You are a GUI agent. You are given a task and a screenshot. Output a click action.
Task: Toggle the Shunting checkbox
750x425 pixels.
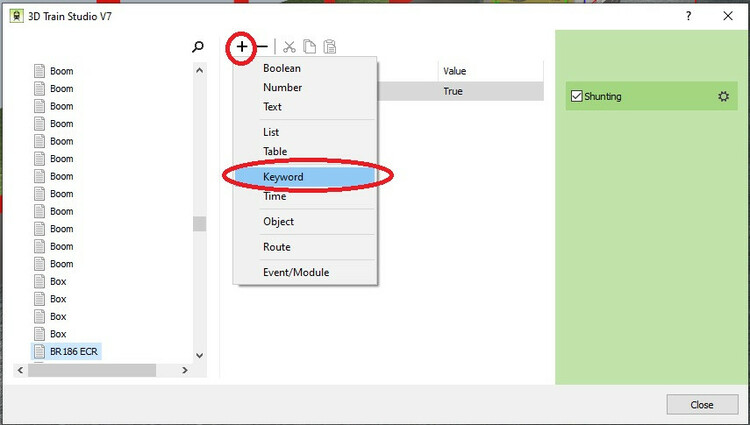pos(576,96)
